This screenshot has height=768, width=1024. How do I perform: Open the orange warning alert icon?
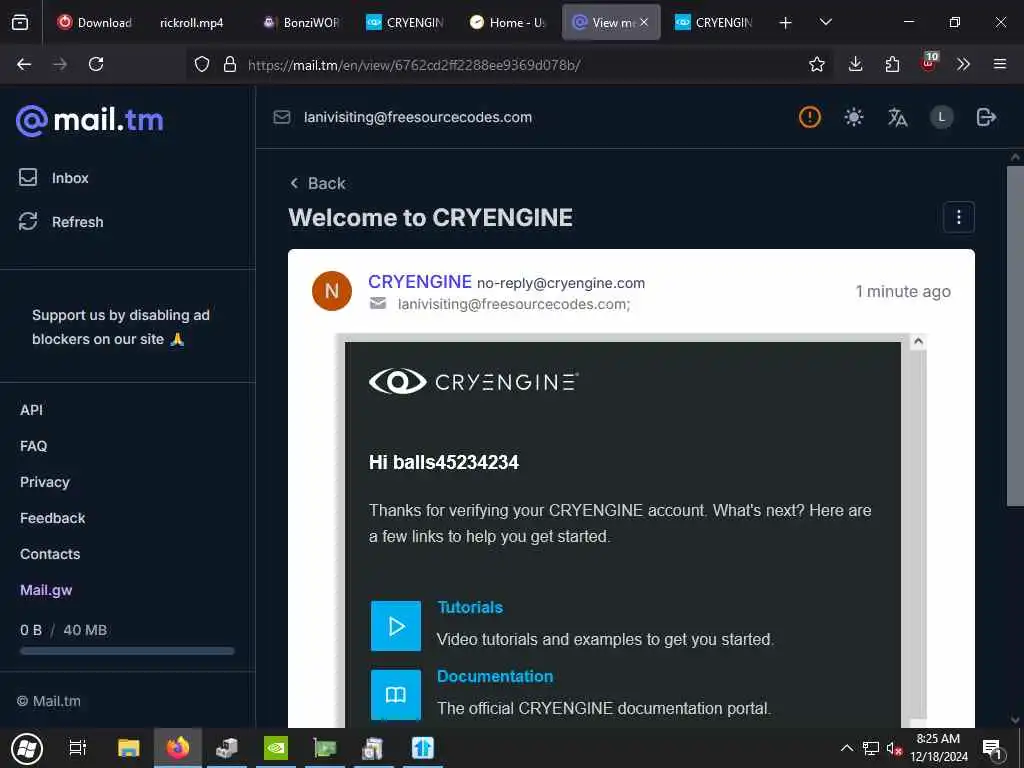pyautogui.click(x=810, y=118)
